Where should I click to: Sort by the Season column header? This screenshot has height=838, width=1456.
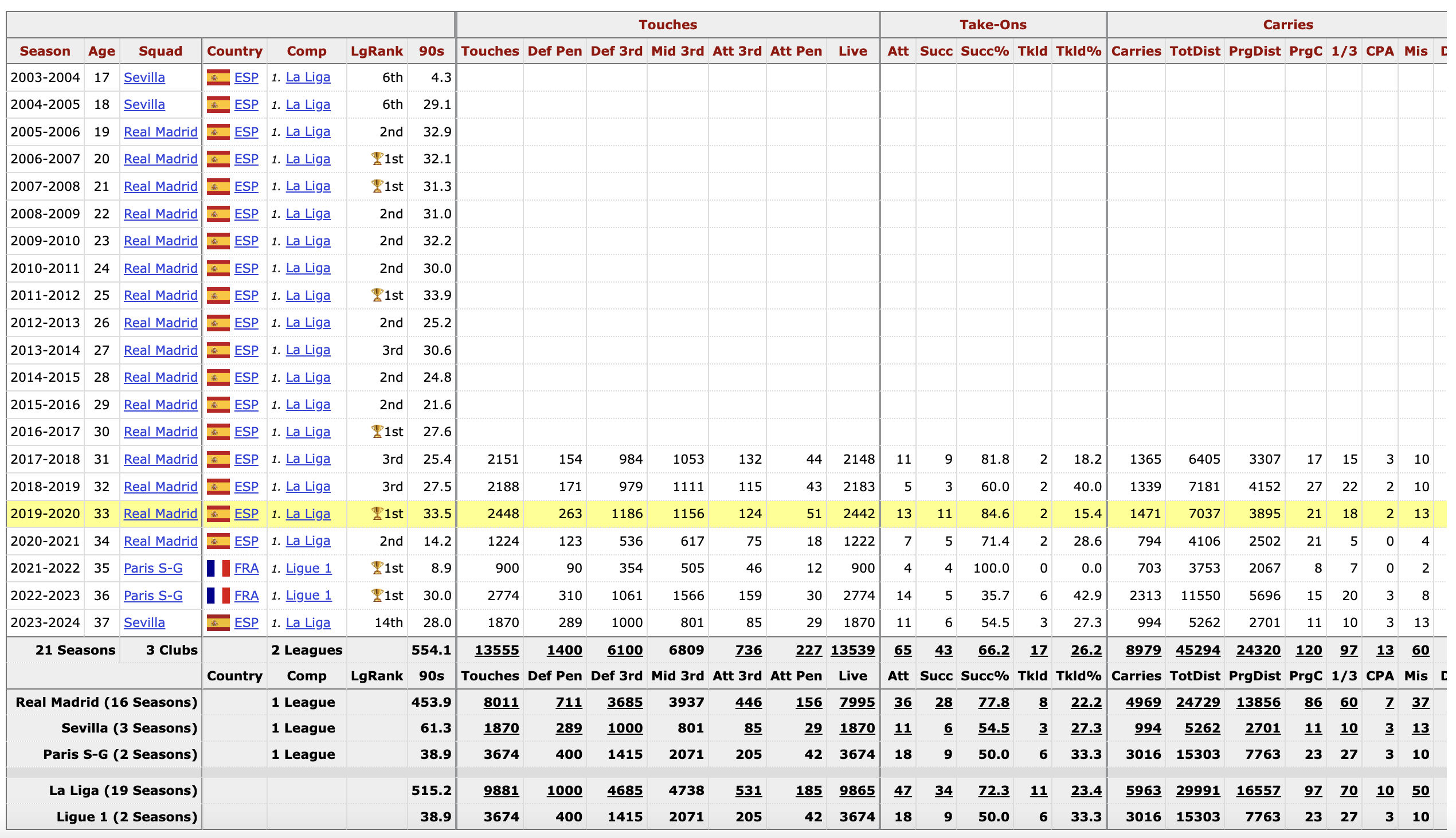point(45,51)
